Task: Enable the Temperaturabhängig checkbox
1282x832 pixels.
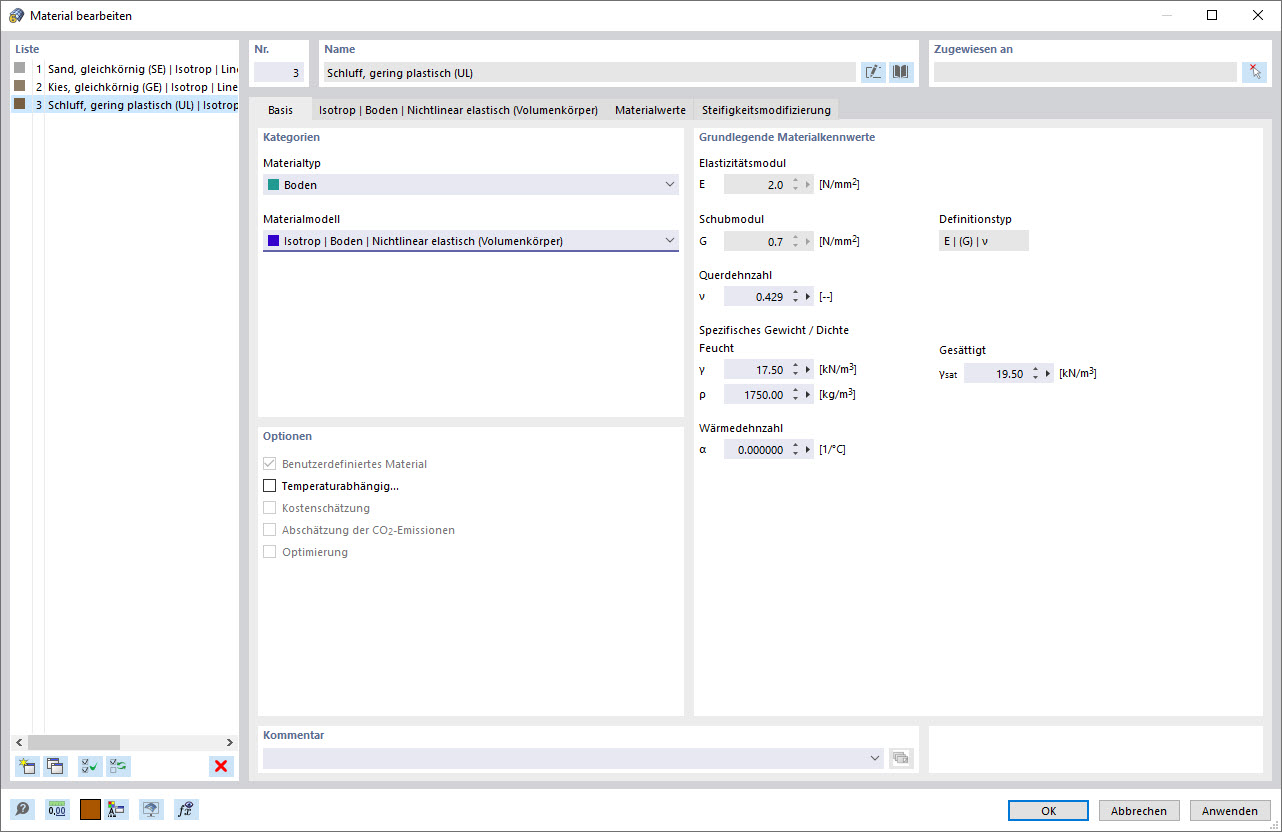Action: [x=269, y=486]
